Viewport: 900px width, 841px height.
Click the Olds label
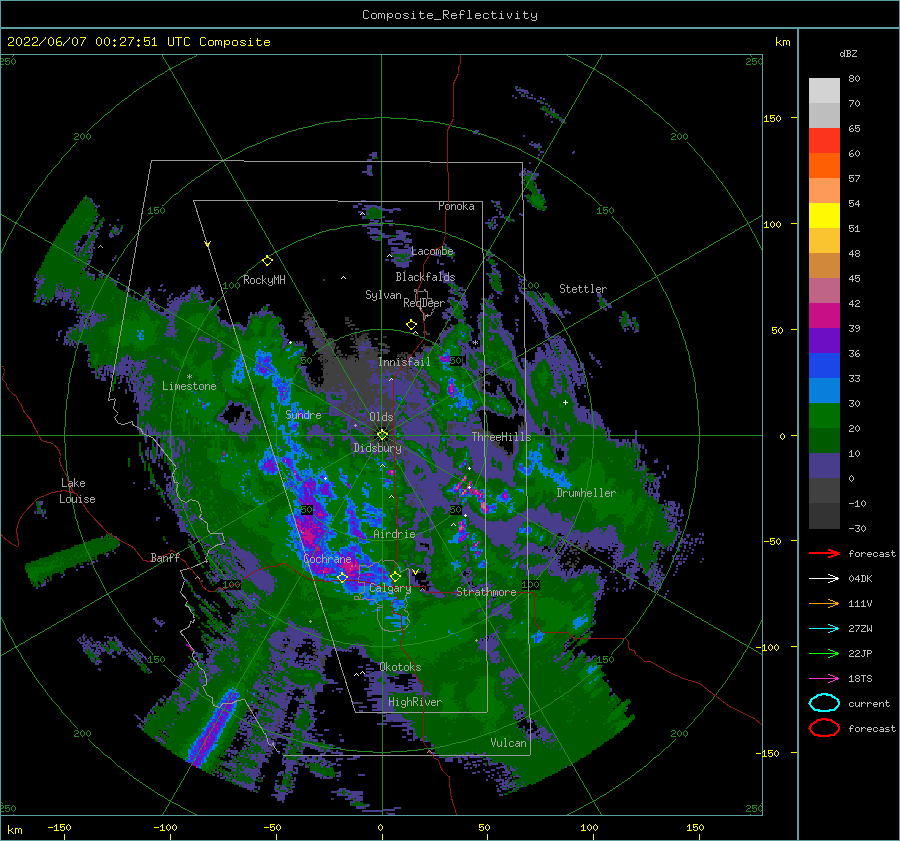coord(381,417)
